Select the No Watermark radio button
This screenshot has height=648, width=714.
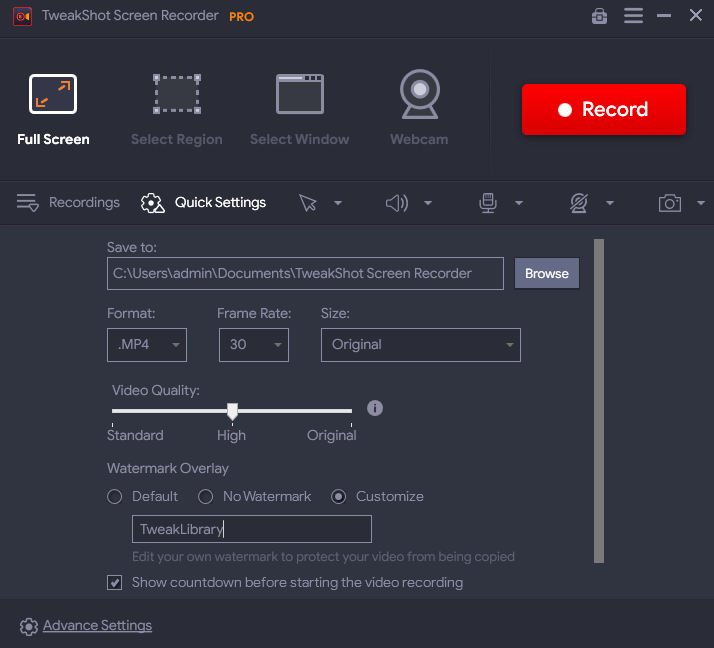(205, 496)
